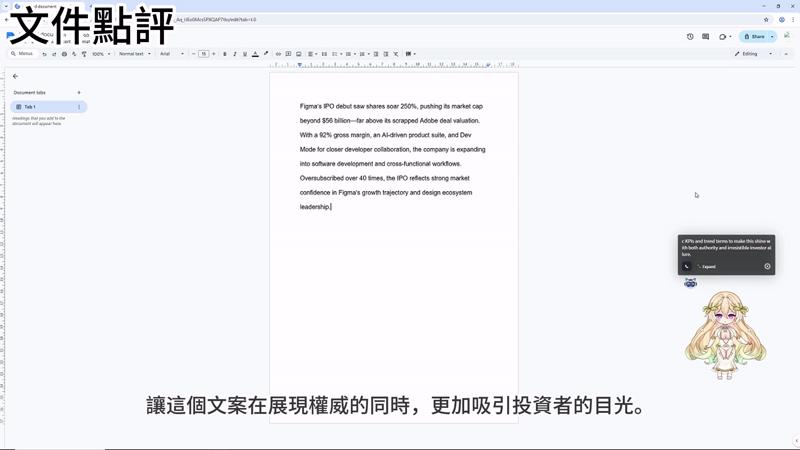This screenshot has height=450, width=800.
Task: Click the power icon in assistant popup
Action: click(767, 266)
